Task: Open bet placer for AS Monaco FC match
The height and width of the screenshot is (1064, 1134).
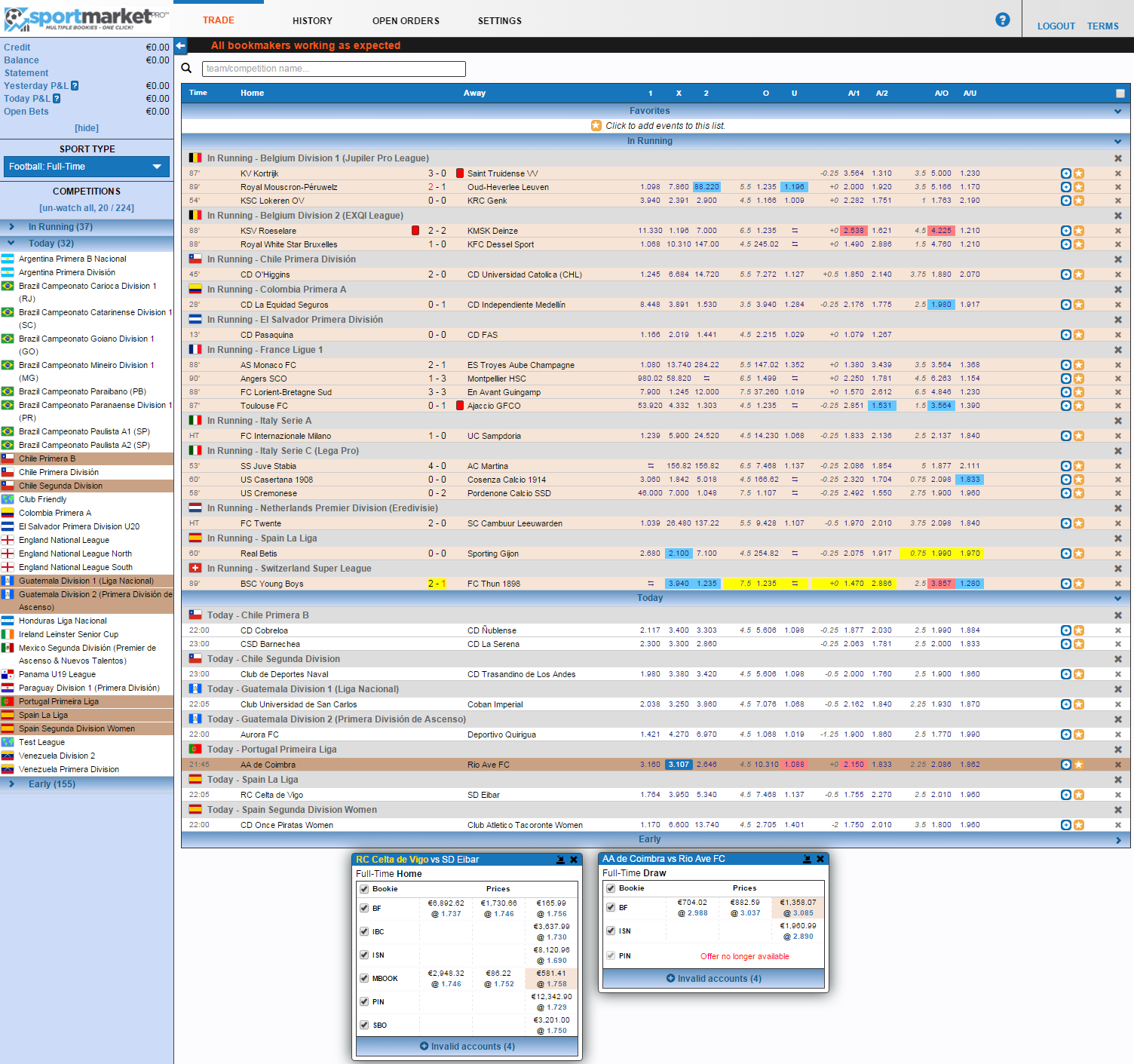Action: click(x=1066, y=365)
